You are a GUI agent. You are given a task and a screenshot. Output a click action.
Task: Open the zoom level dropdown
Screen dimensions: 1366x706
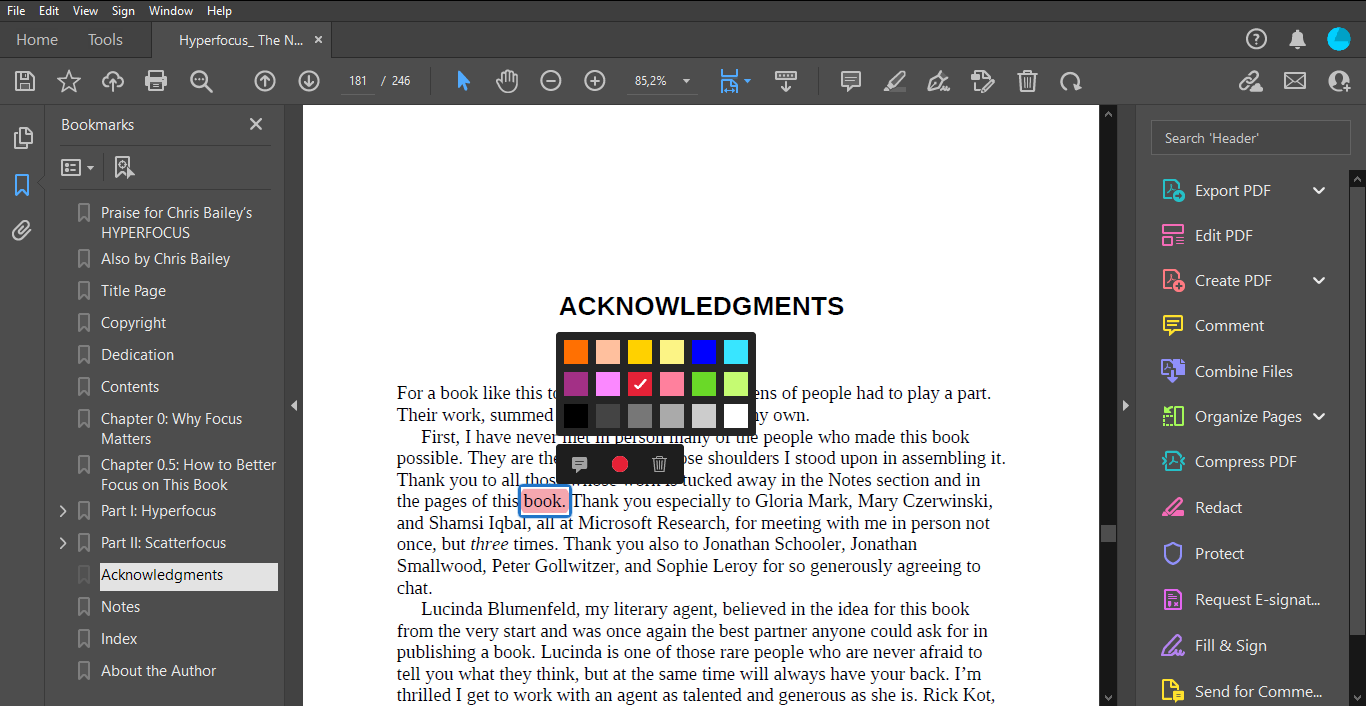686,81
